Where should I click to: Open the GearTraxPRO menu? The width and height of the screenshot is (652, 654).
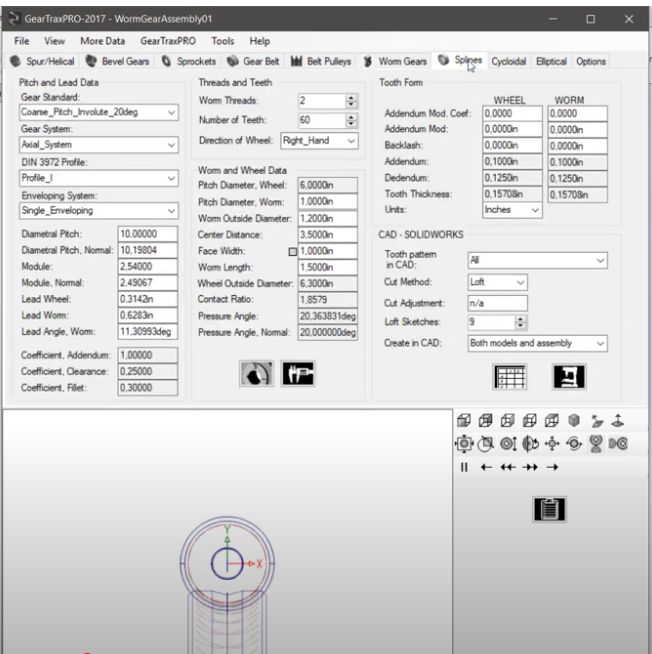pyautogui.click(x=168, y=41)
